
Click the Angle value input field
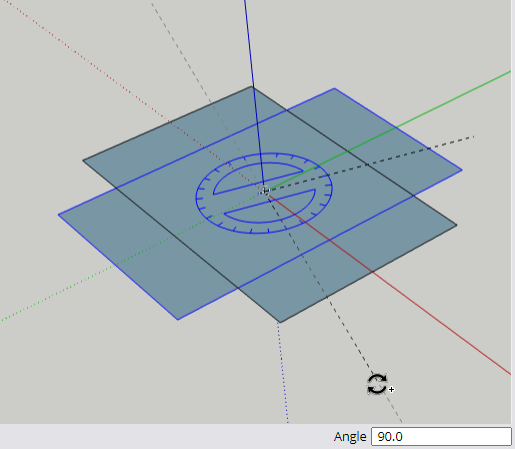click(441, 436)
